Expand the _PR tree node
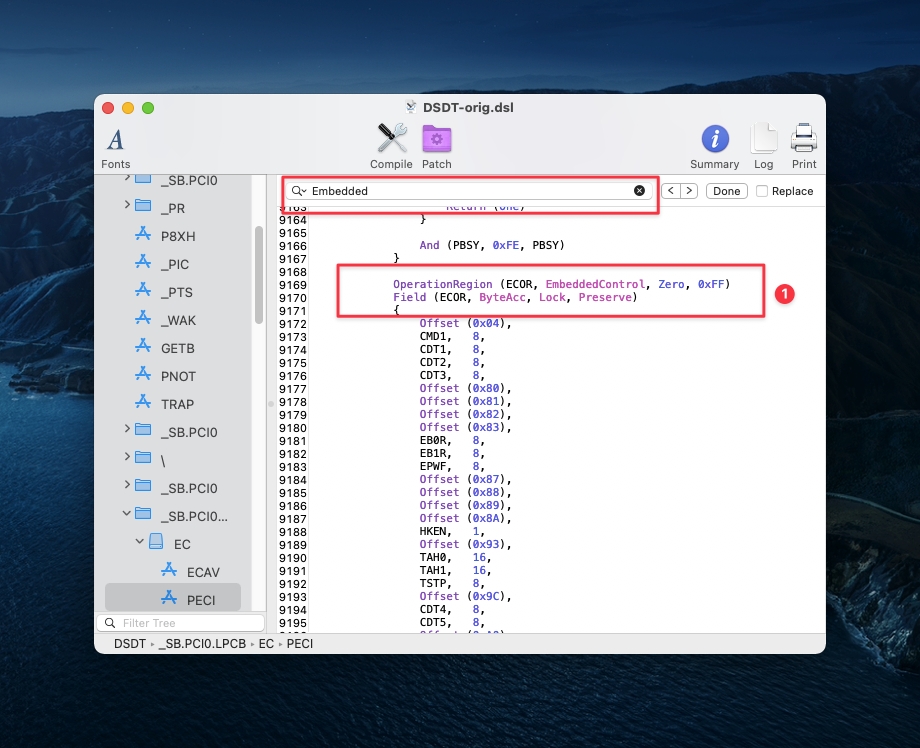Viewport: 920px width, 748px height. (127, 205)
